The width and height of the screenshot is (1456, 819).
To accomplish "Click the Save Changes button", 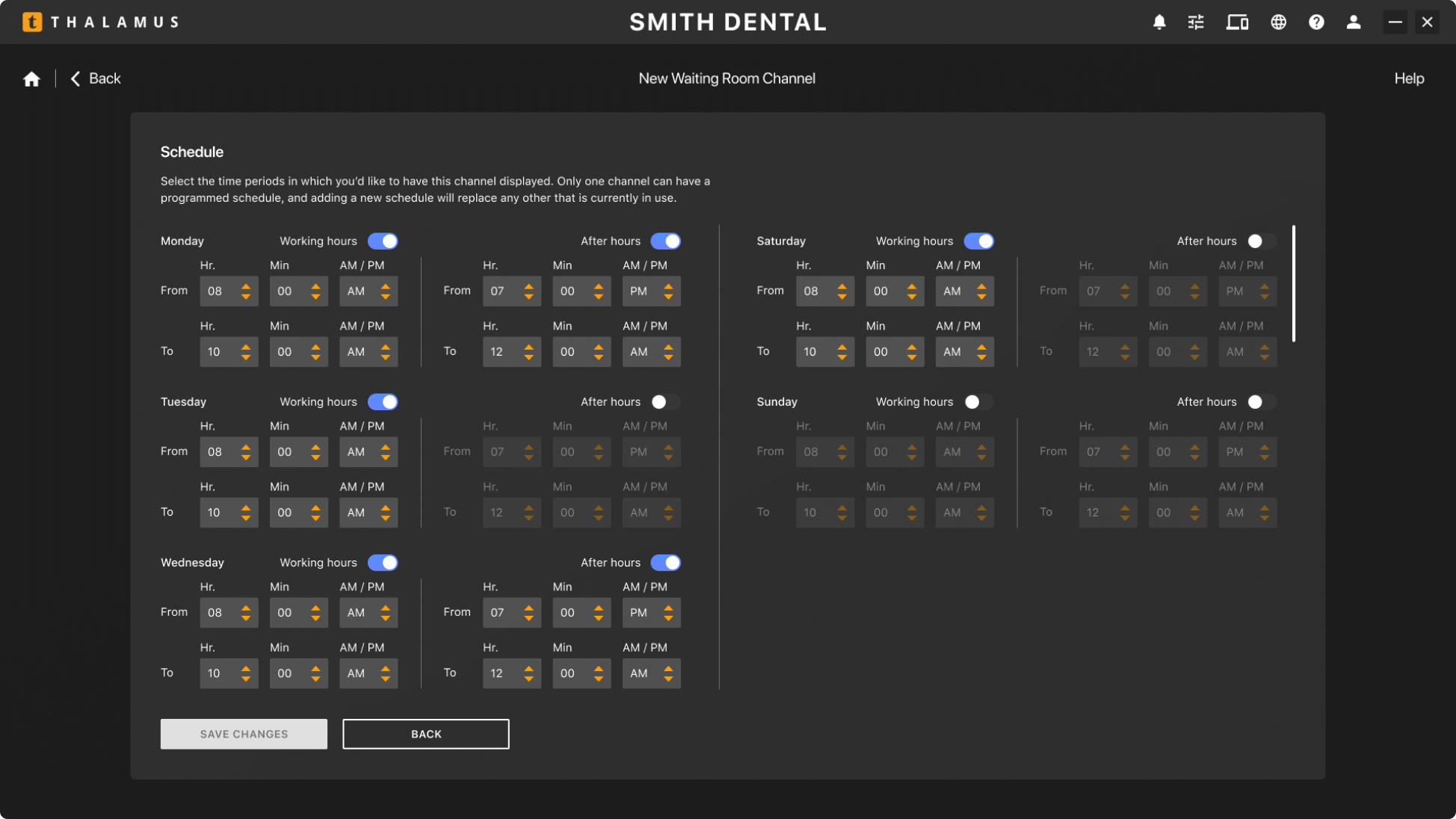I will click(244, 734).
